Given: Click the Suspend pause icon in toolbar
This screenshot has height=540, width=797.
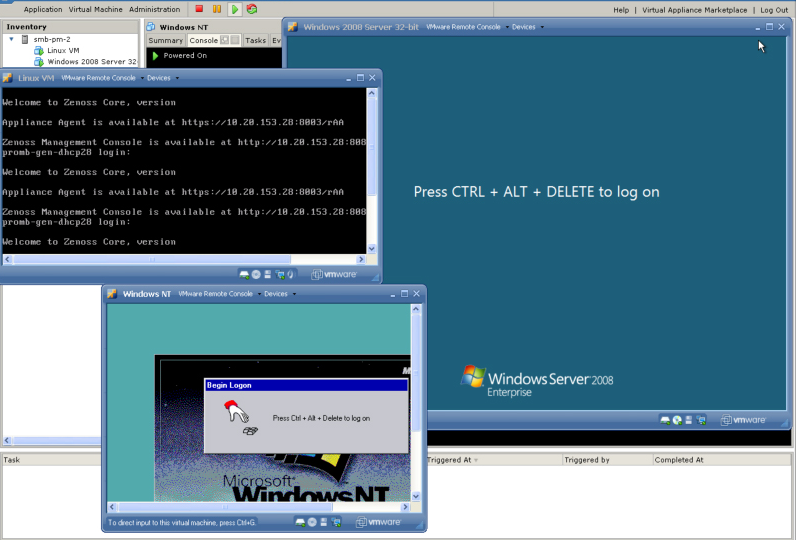Looking at the screenshot, I should coord(217,9).
